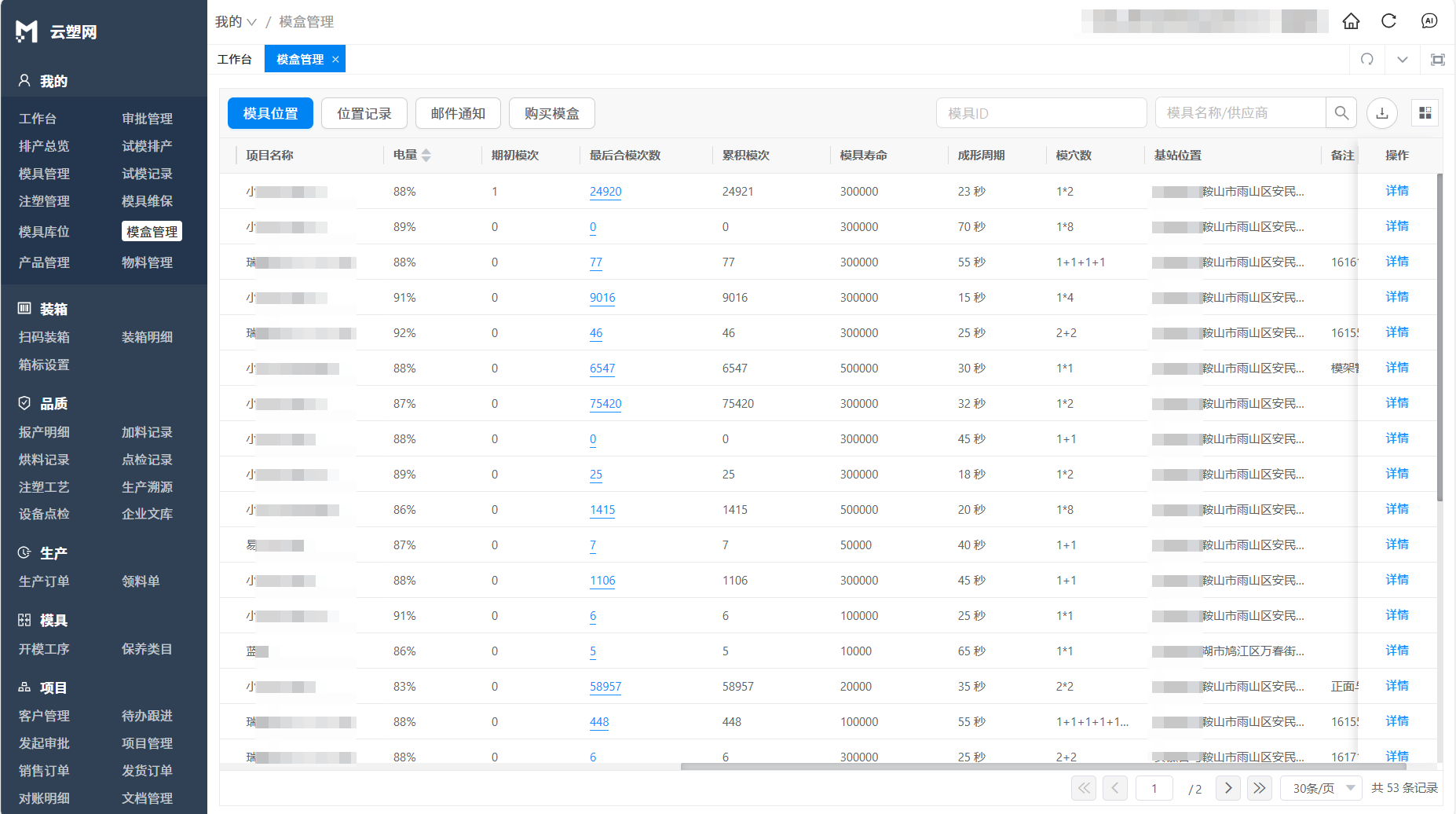
Task: Click the export/download icon near the search field
Action: (x=1382, y=112)
